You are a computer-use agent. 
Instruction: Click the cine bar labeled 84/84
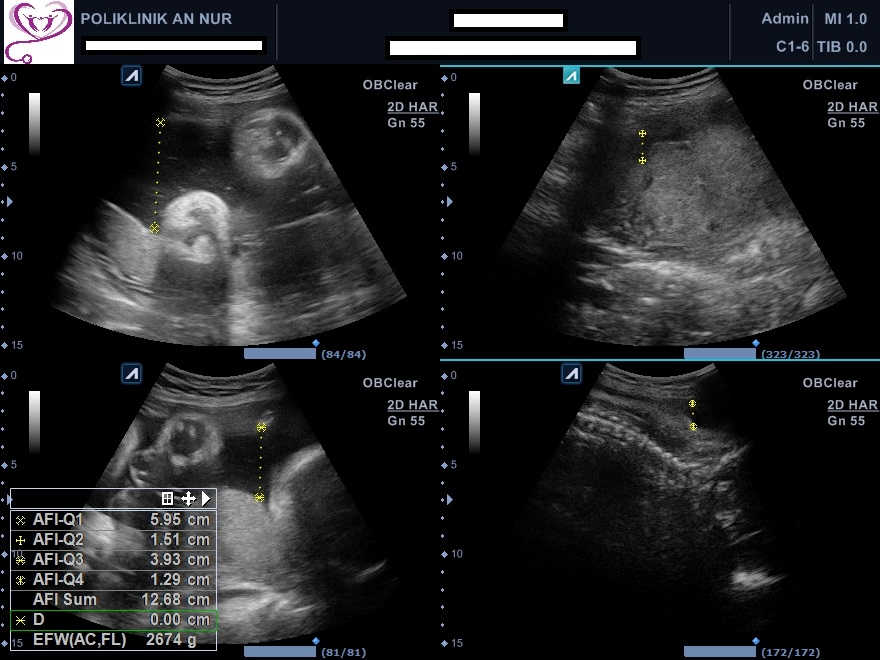pyautogui.click(x=279, y=354)
